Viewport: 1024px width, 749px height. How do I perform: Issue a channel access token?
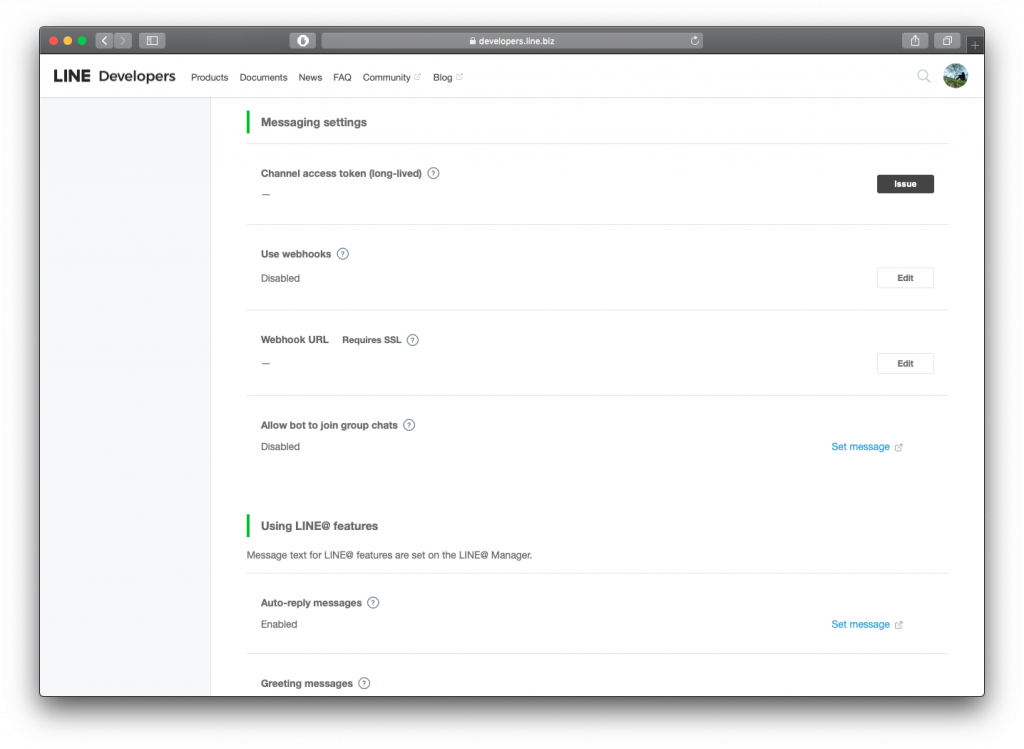(x=905, y=184)
